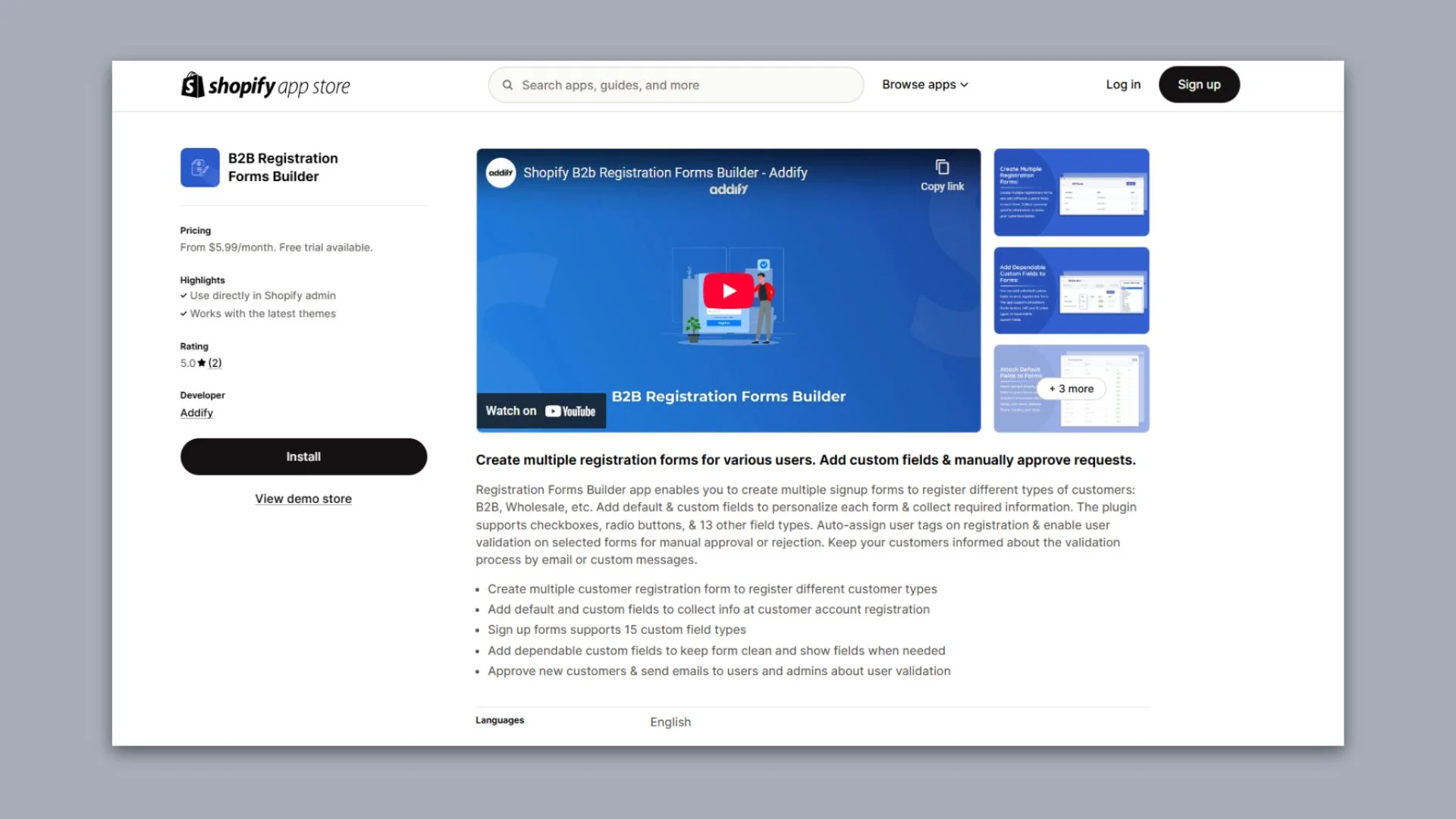1456x819 pixels.
Task: Open the View demo store link
Action: [303, 499]
